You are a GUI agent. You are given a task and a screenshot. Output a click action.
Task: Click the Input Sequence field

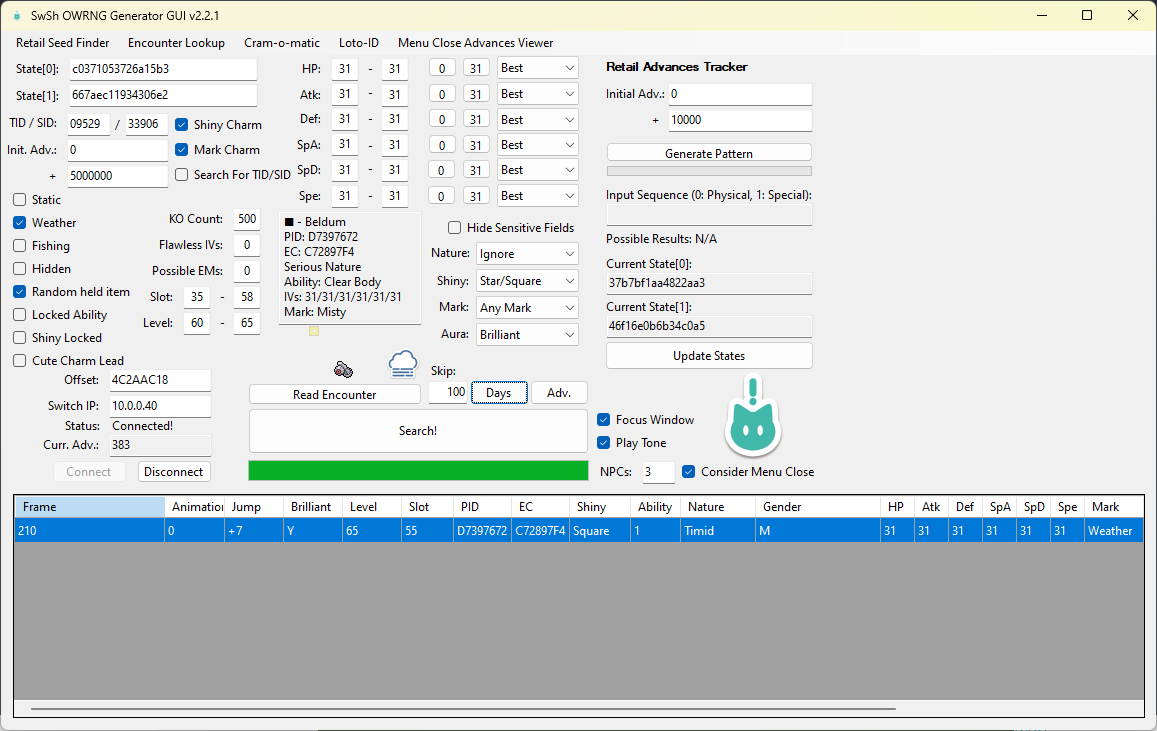(709, 215)
